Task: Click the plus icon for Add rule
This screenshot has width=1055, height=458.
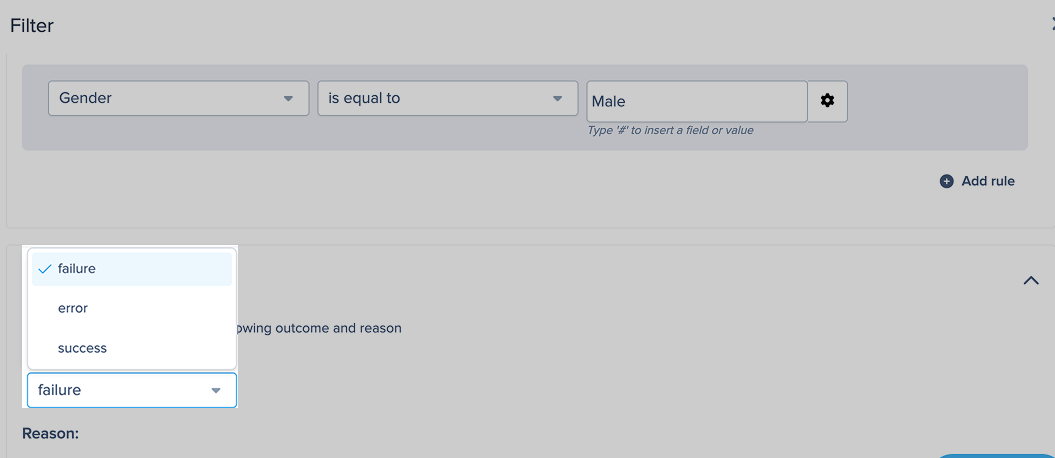Action: 946,181
